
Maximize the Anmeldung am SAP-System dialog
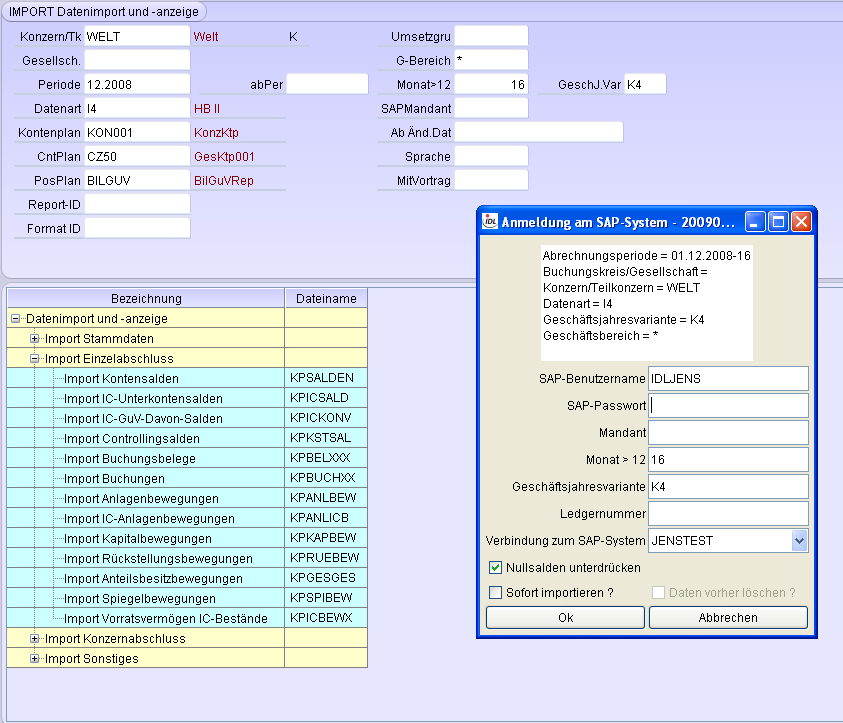(778, 221)
